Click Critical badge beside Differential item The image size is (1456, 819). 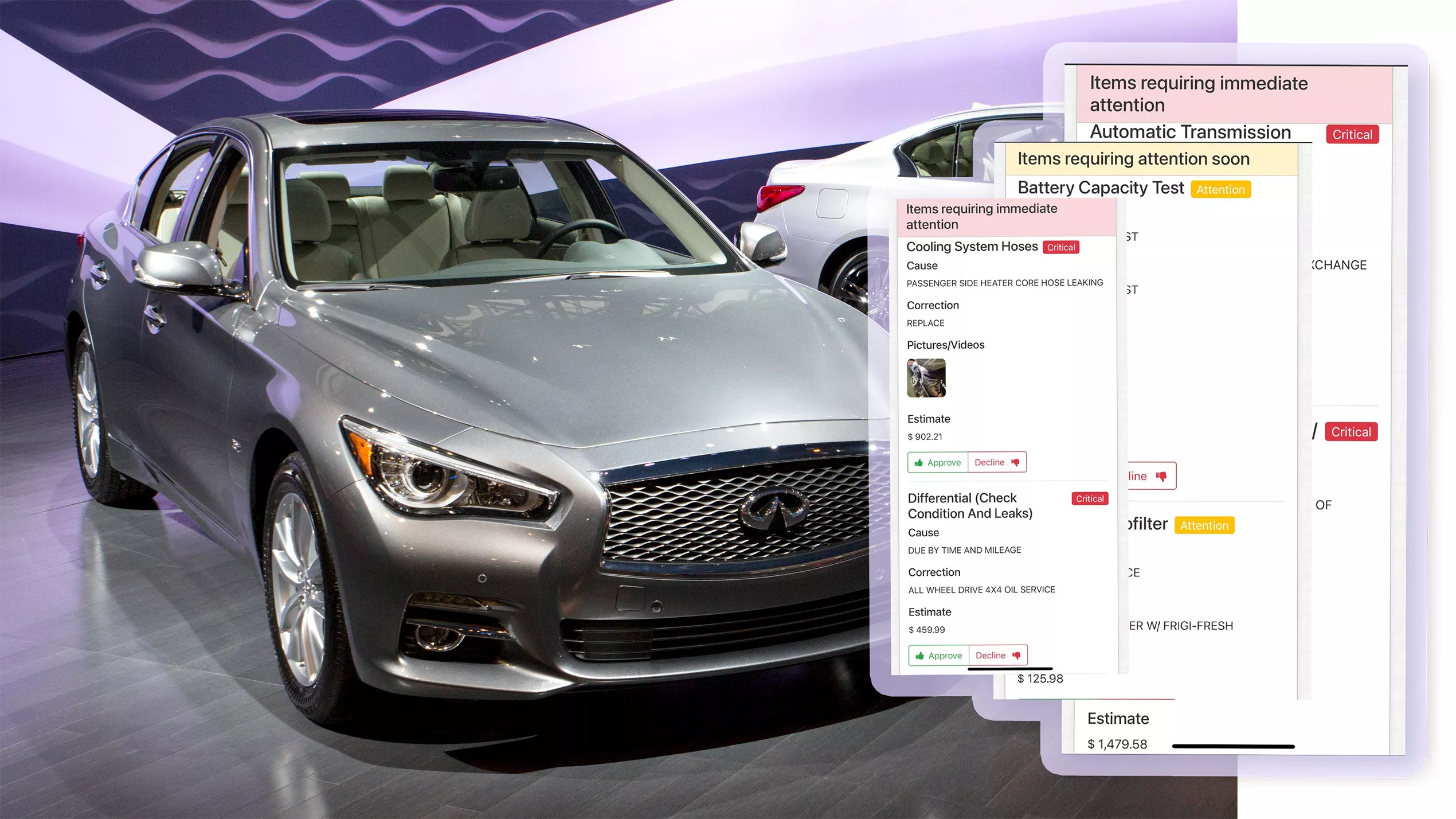pos(1089,498)
